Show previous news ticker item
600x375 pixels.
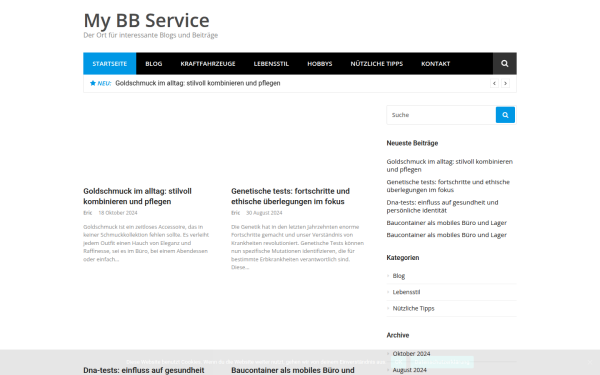494,83
